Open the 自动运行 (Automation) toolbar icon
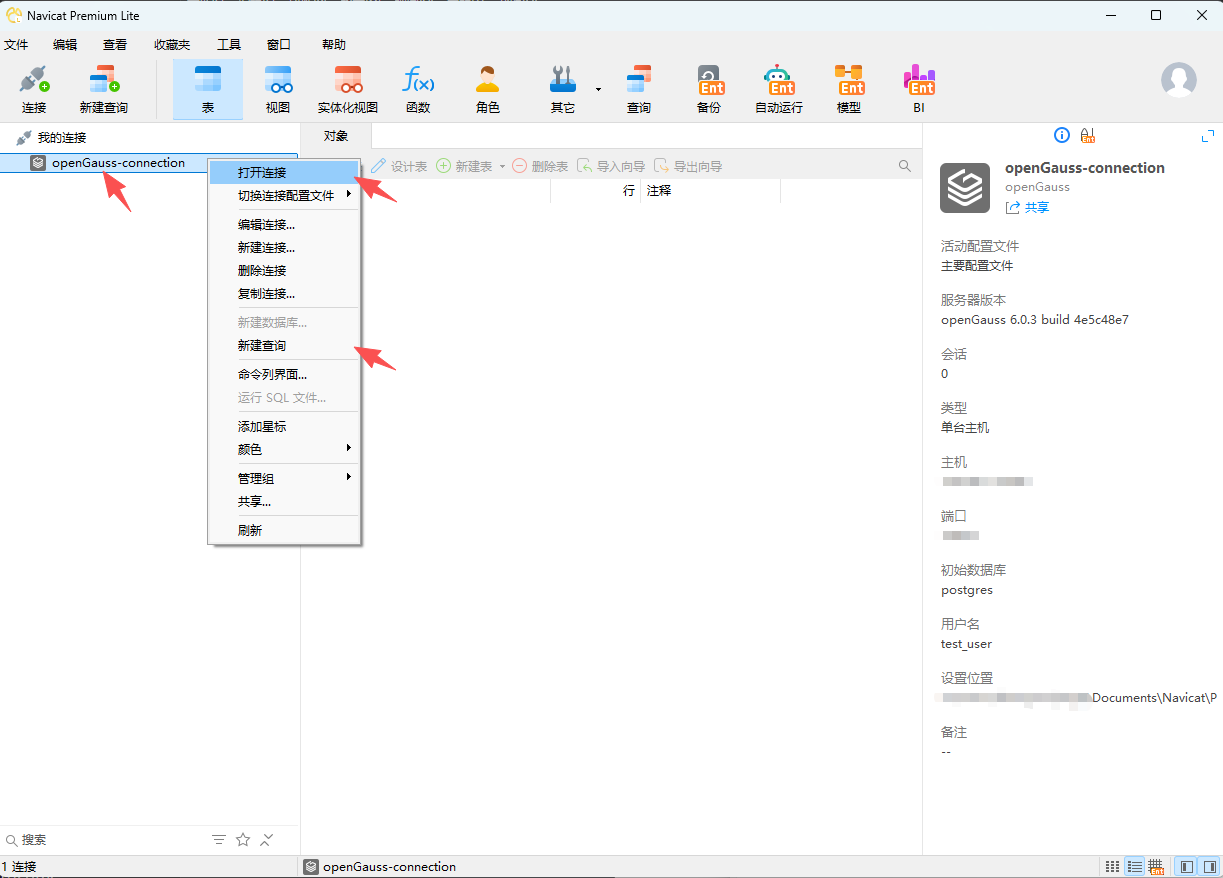Image resolution: width=1223 pixels, height=878 pixels. click(779, 90)
